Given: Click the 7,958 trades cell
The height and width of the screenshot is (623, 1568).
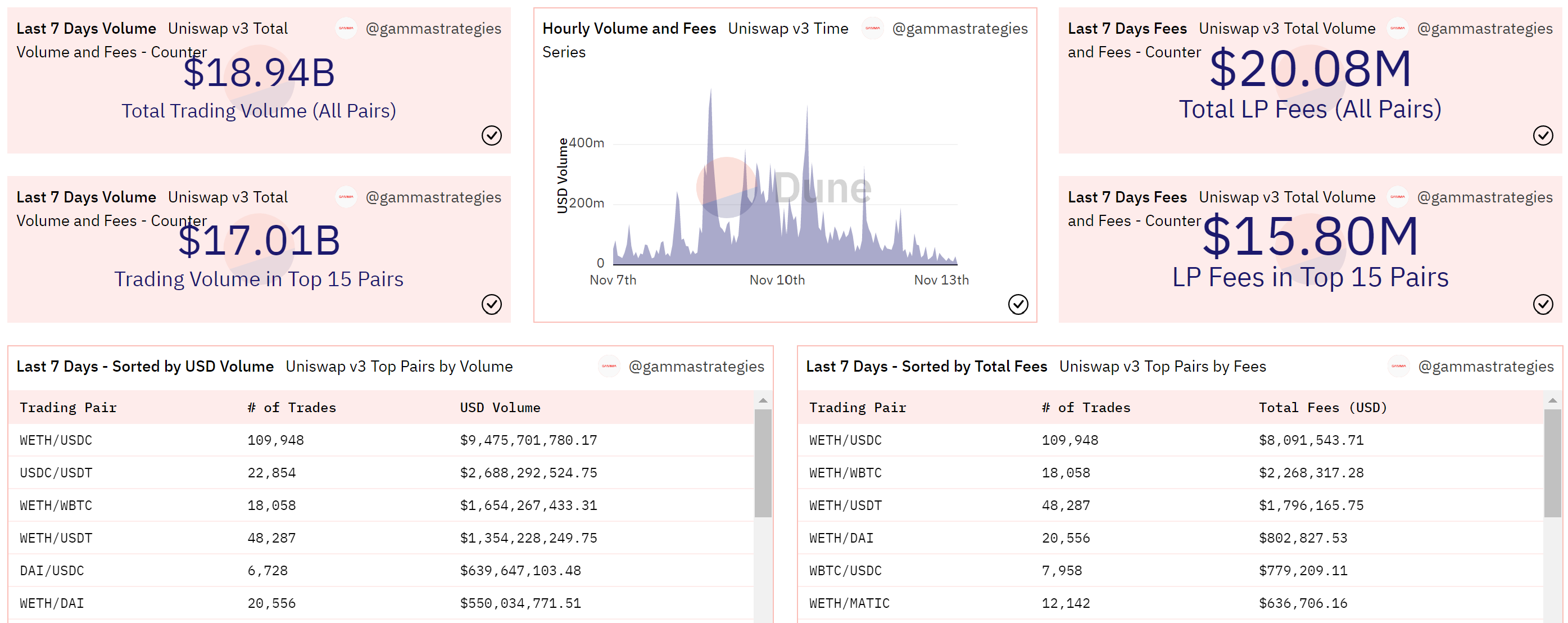Looking at the screenshot, I should coord(1062,571).
